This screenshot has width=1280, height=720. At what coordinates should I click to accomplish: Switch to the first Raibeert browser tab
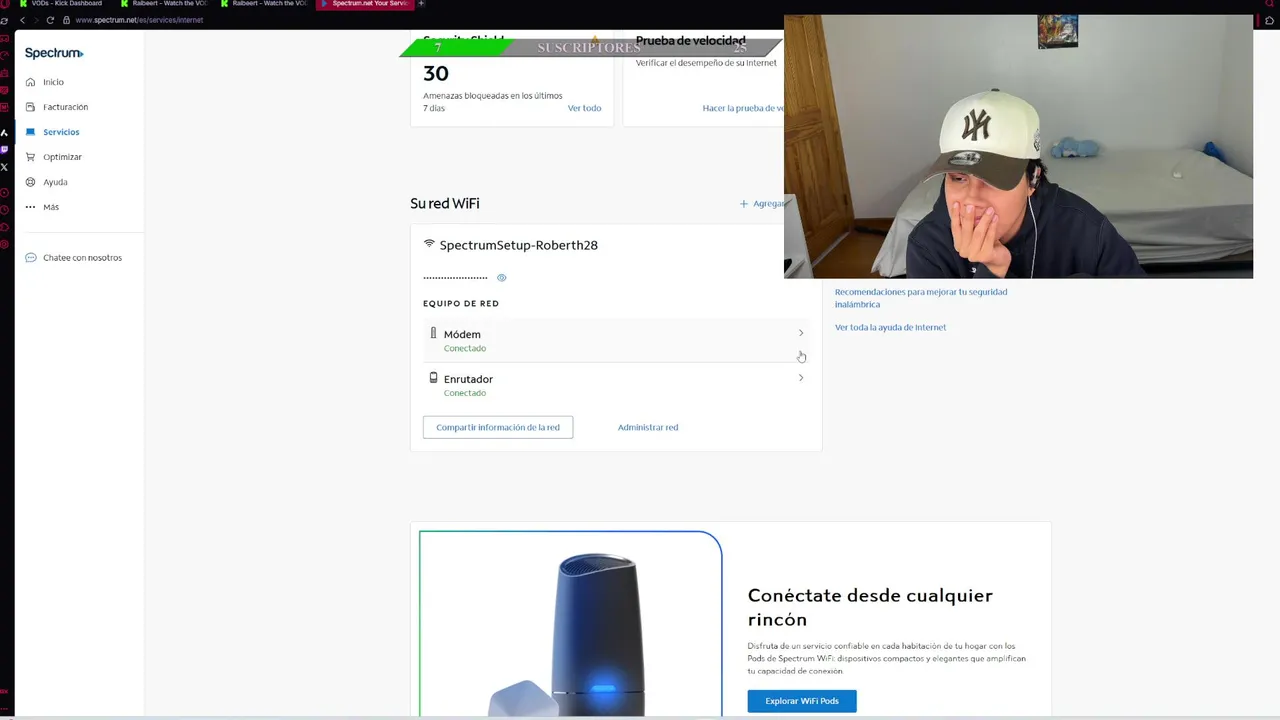tap(164, 4)
